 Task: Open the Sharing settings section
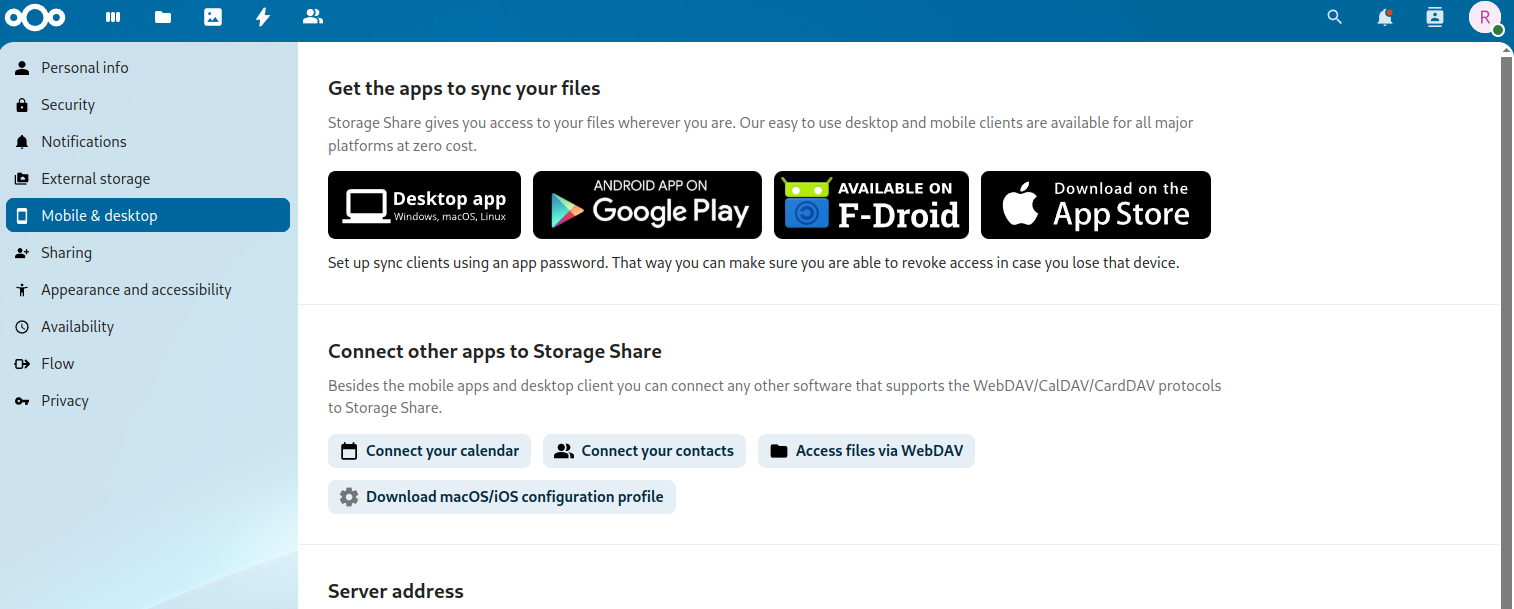point(148,253)
